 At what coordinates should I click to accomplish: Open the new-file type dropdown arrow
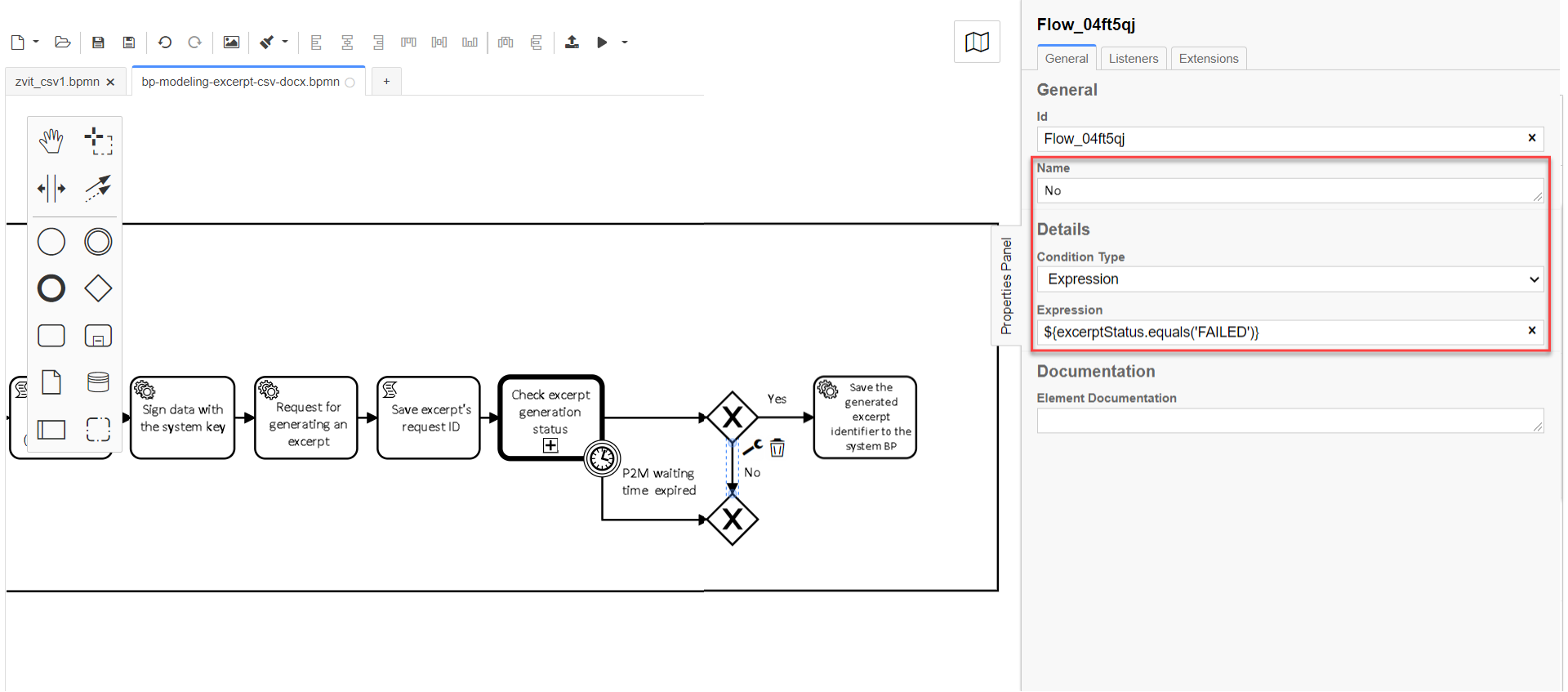tap(36, 42)
